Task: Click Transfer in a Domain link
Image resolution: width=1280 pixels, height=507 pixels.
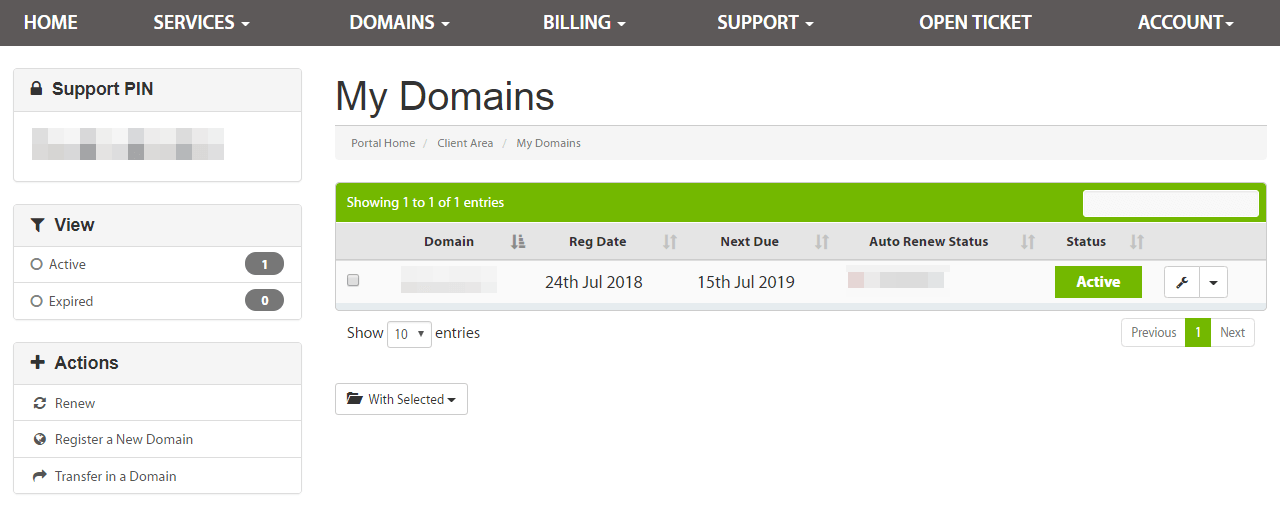Action: pos(115,476)
